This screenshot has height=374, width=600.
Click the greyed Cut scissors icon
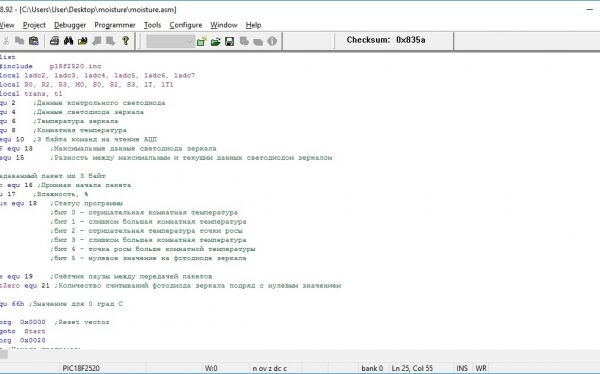coord(6,41)
